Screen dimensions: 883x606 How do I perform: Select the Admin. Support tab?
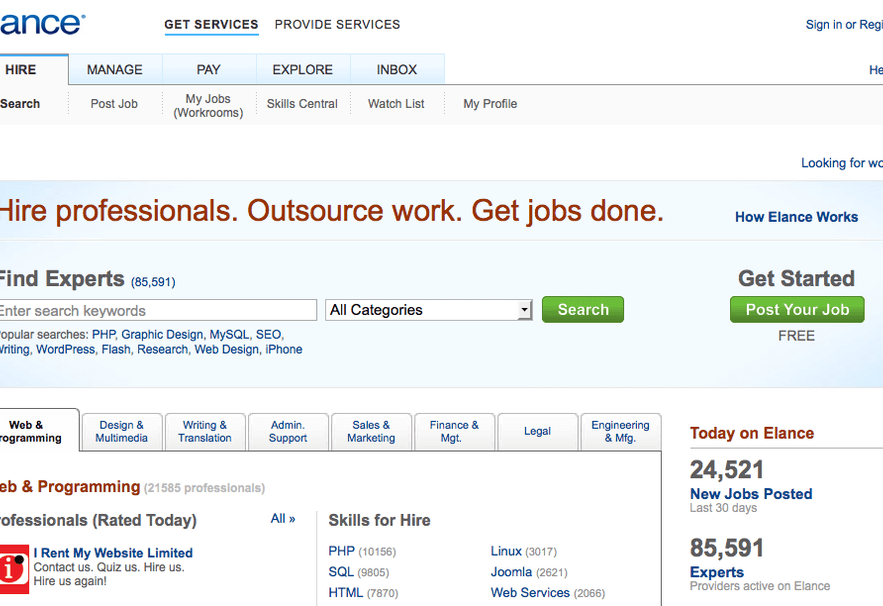coord(288,431)
